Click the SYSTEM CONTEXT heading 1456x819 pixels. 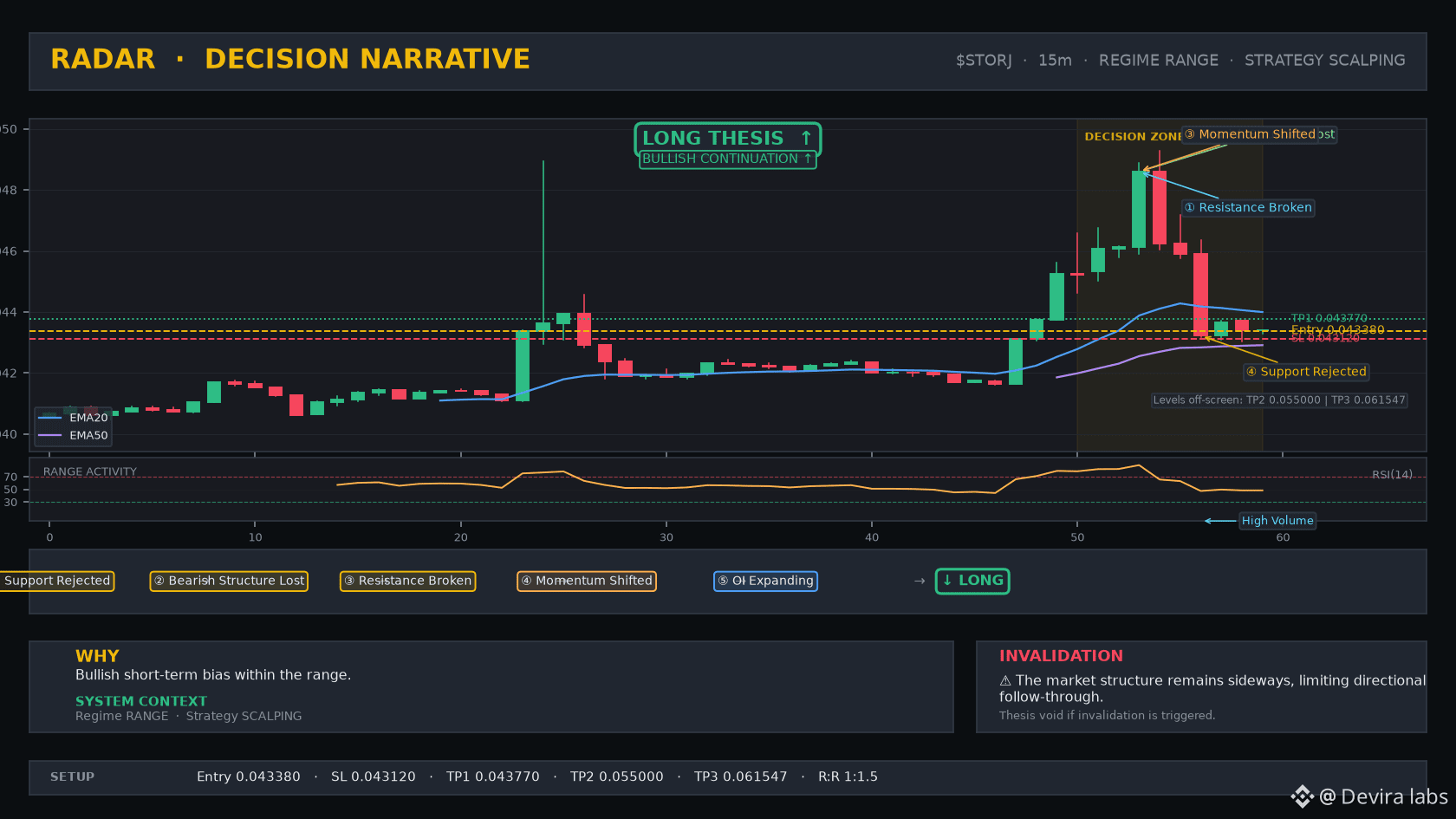(141, 701)
